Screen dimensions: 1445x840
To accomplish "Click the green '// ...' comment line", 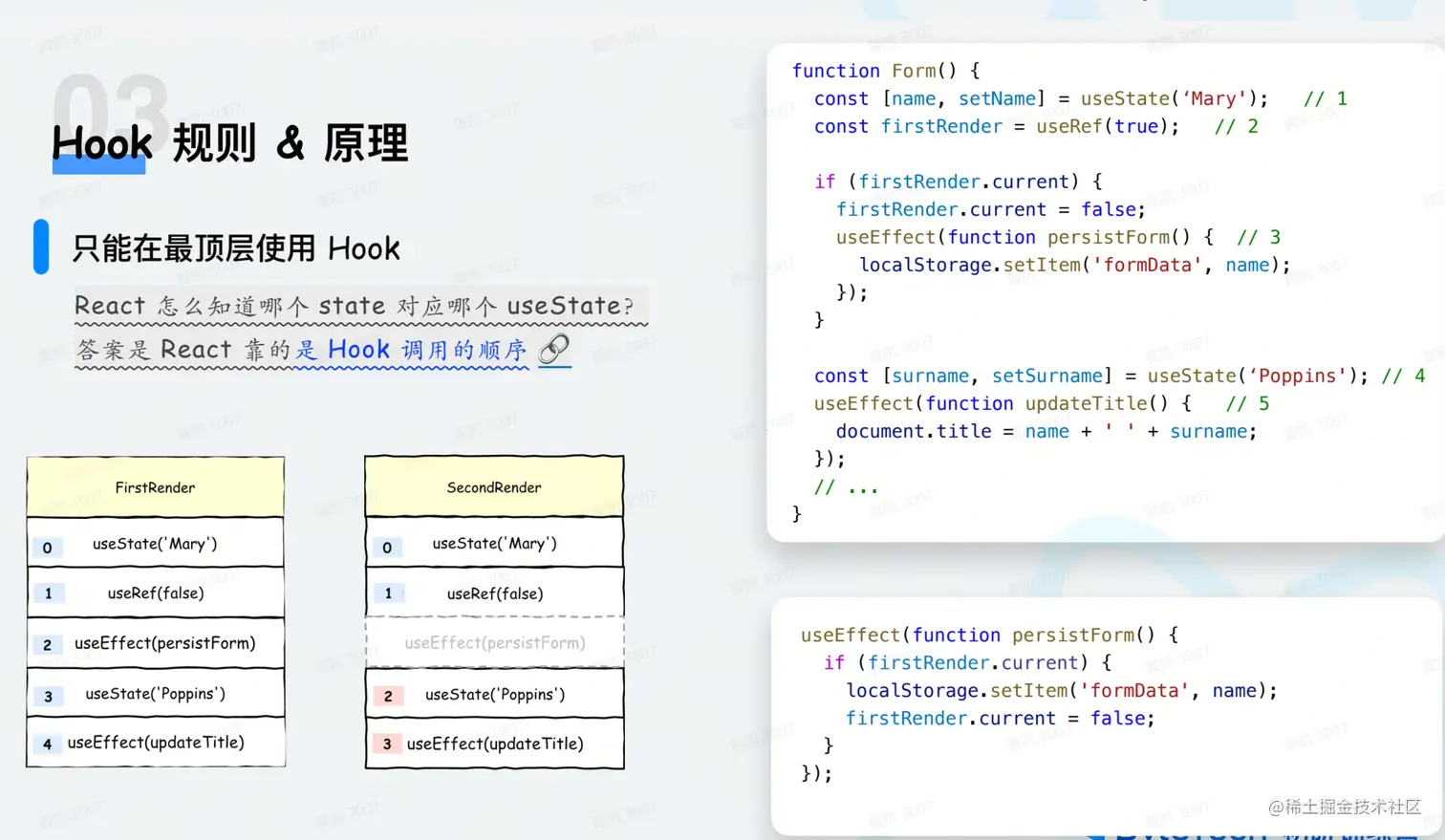I will (x=846, y=487).
